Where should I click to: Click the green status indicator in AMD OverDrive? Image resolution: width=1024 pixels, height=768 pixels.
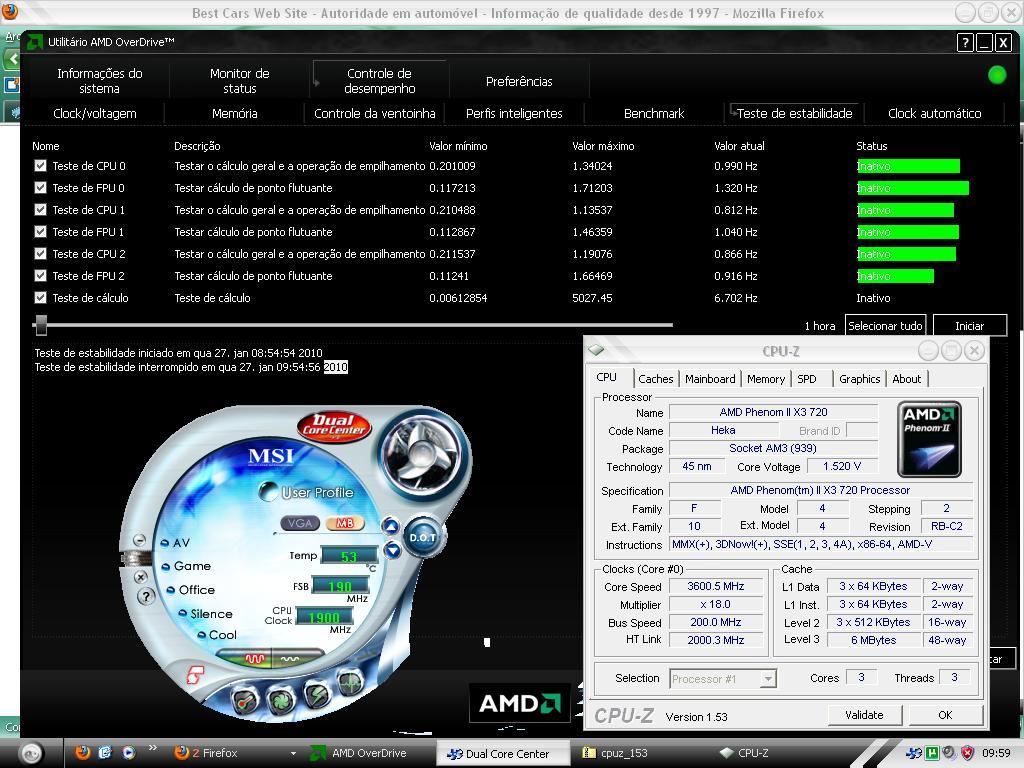pyautogui.click(x=997, y=75)
